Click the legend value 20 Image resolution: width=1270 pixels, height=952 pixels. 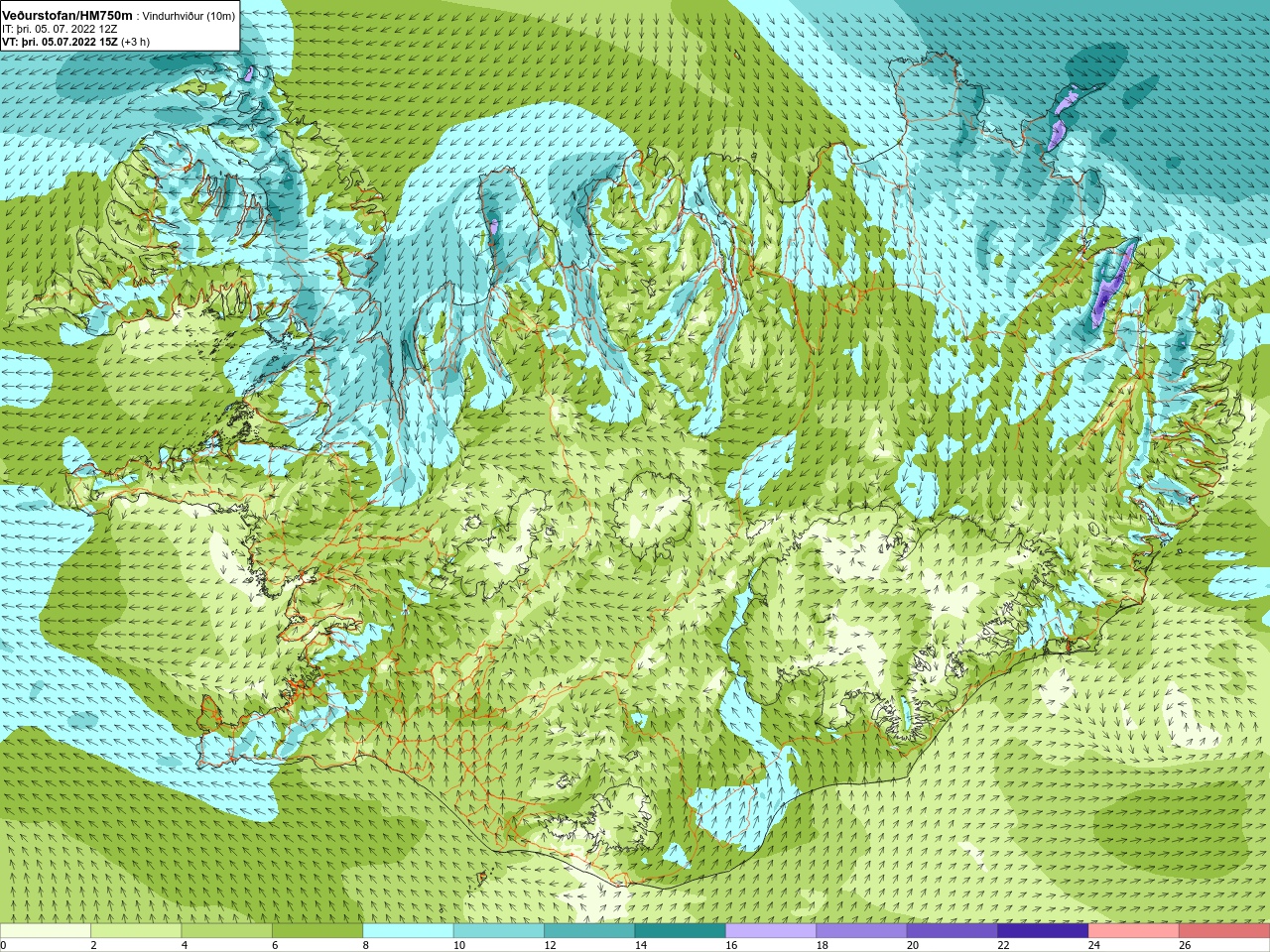tap(913, 945)
